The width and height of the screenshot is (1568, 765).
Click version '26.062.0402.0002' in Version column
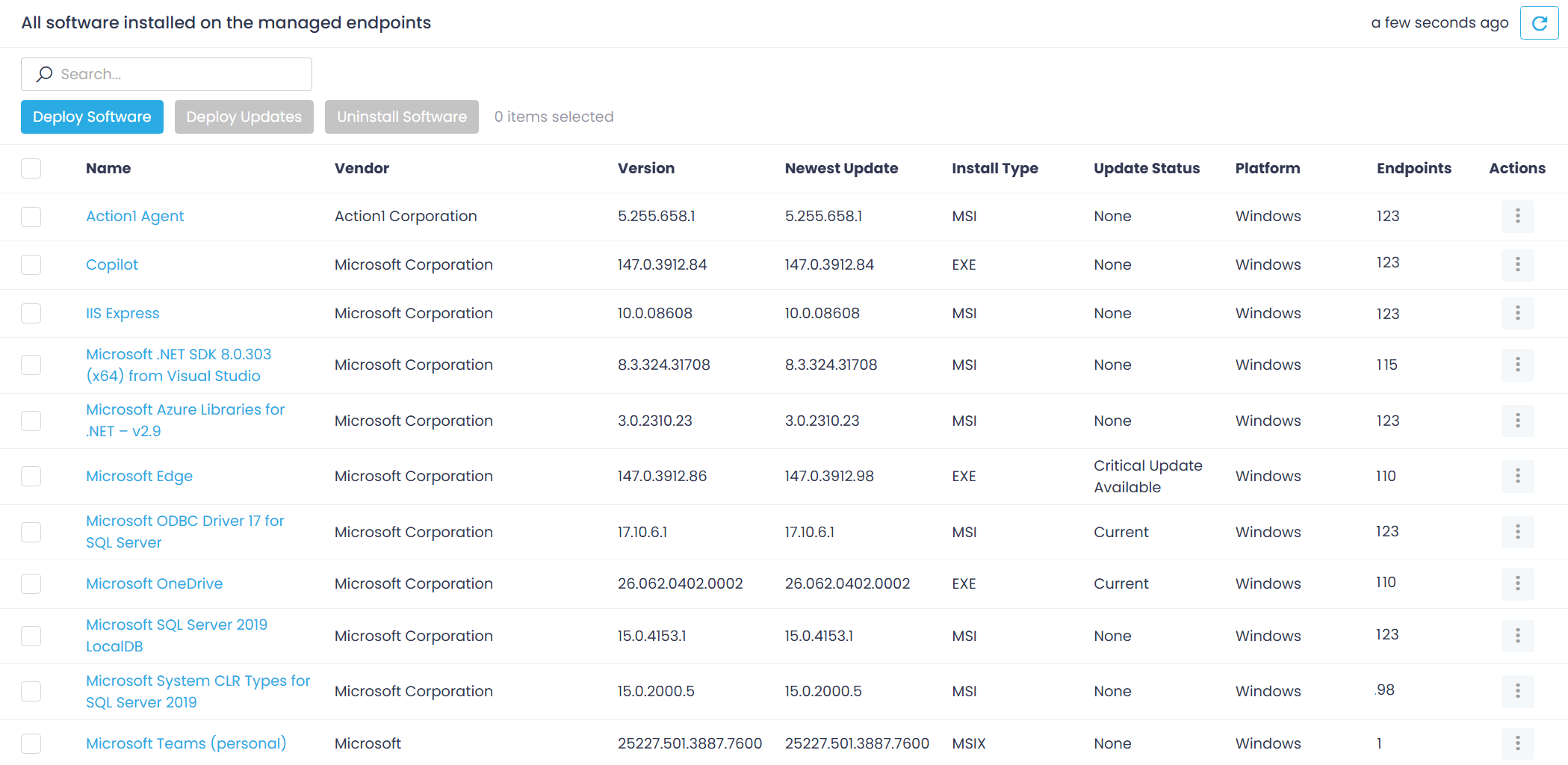pyautogui.click(x=680, y=583)
